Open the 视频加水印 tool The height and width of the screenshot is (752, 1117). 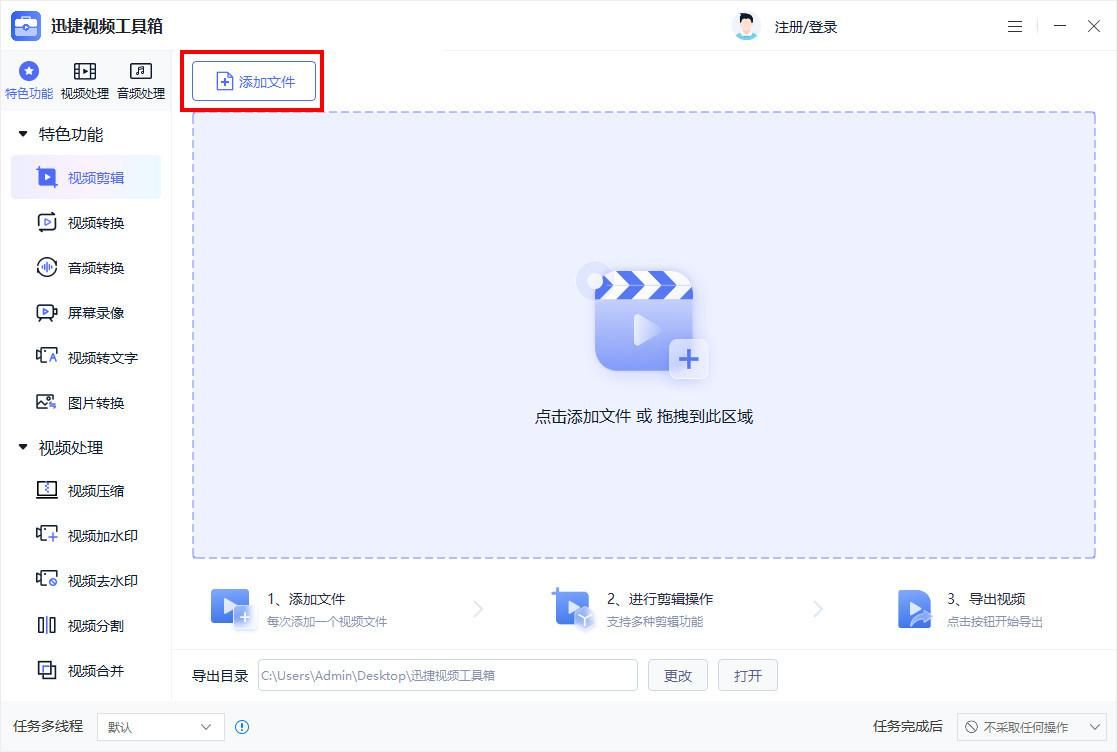85,536
